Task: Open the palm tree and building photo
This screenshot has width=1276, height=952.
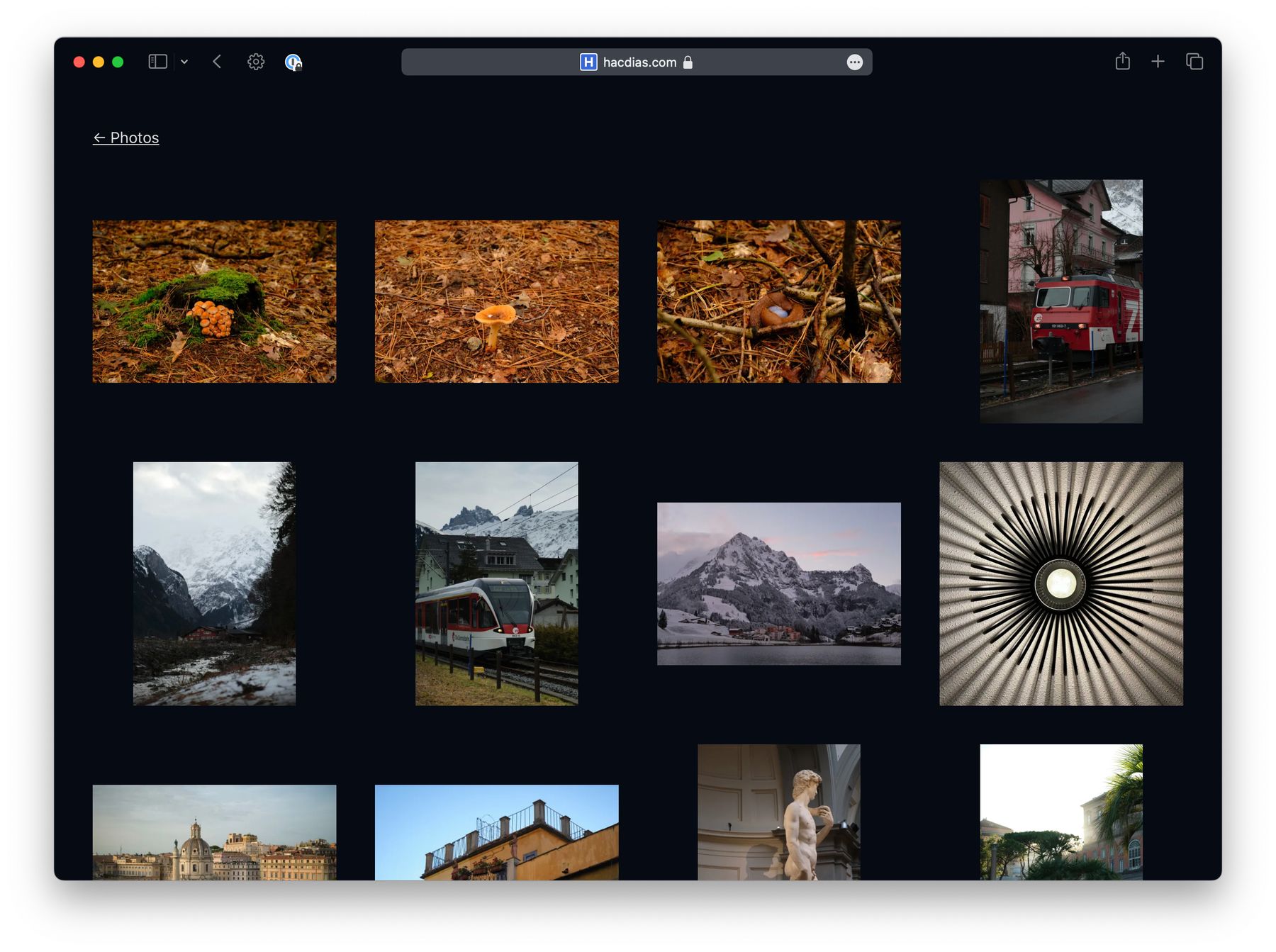Action: 1060,812
